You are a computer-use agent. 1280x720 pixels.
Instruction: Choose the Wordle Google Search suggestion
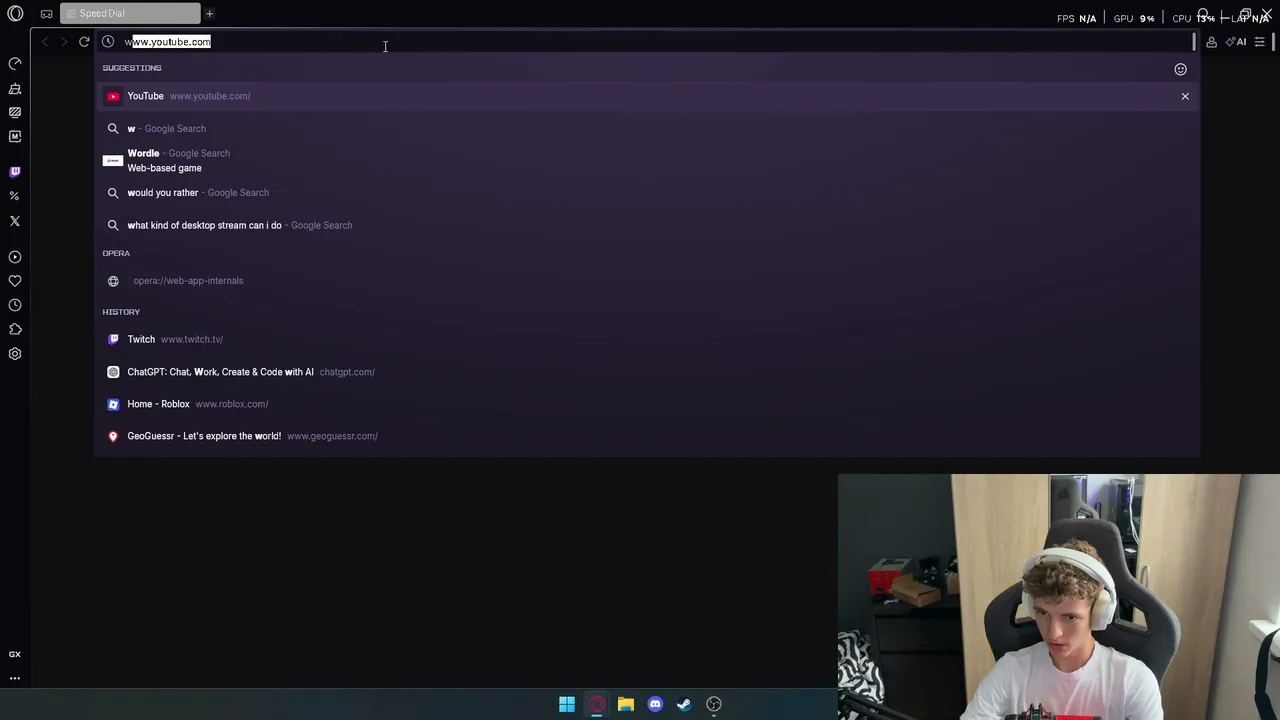647,161
